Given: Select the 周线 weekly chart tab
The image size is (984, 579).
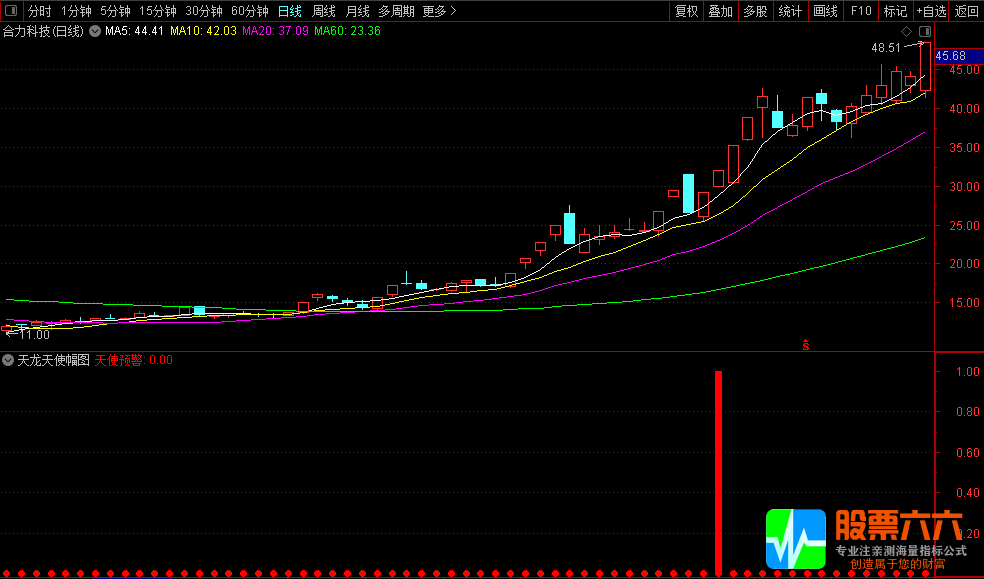Looking at the screenshot, I should (x=324, y=11).
